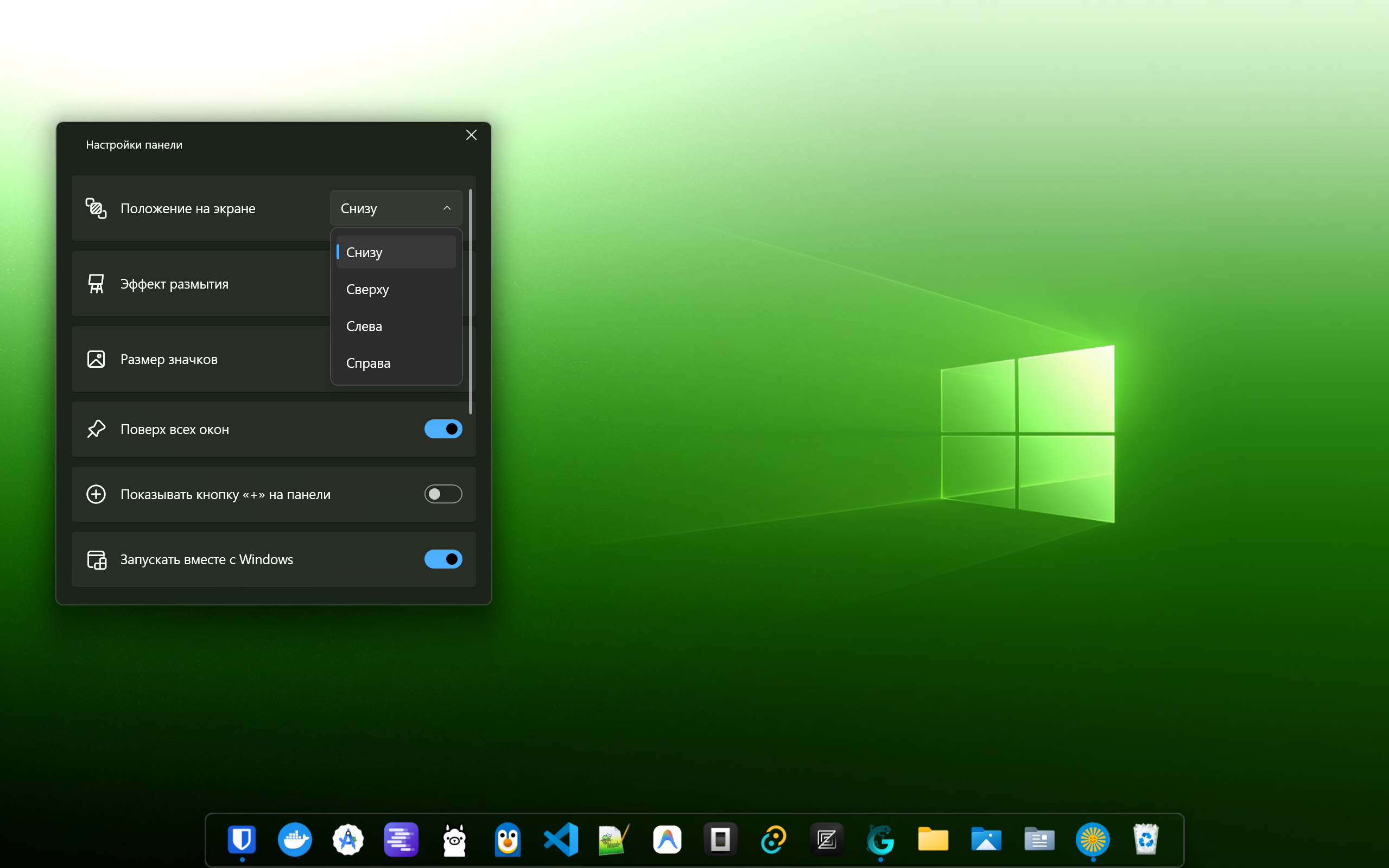Click the settings panel vertical scrollbar
Viewport: 1389px width, 868px height.
(x=470, y=302)
